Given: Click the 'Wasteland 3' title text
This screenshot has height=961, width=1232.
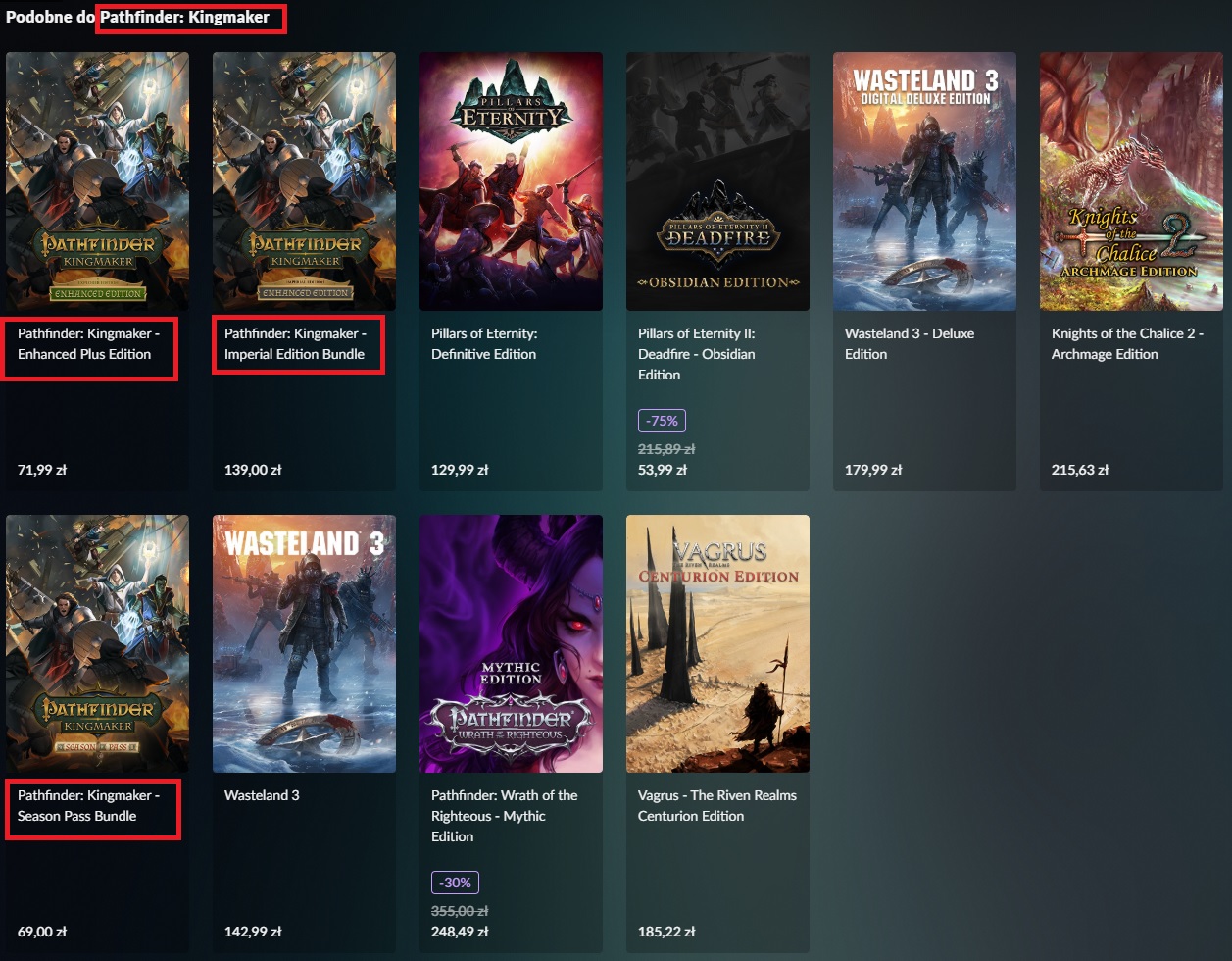Looking at the screenshot, I should tap(262, 795).
